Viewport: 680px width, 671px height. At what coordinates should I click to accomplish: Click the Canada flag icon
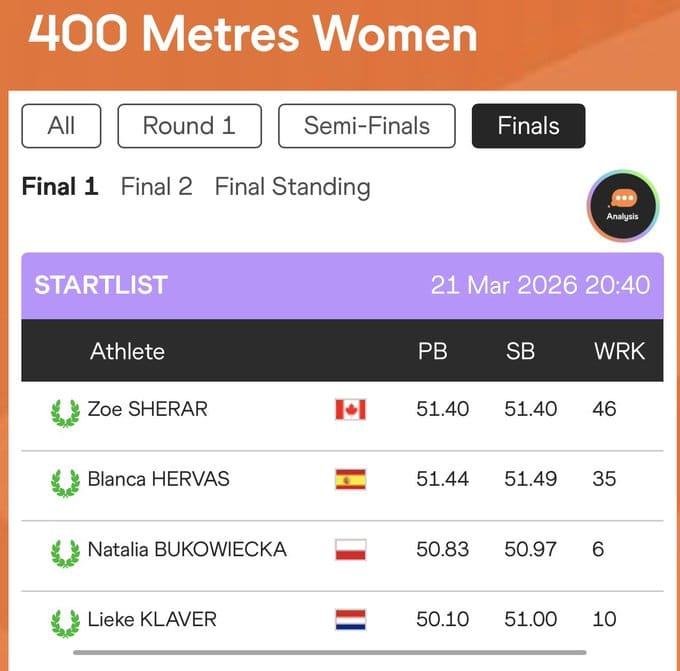point(350,409)
